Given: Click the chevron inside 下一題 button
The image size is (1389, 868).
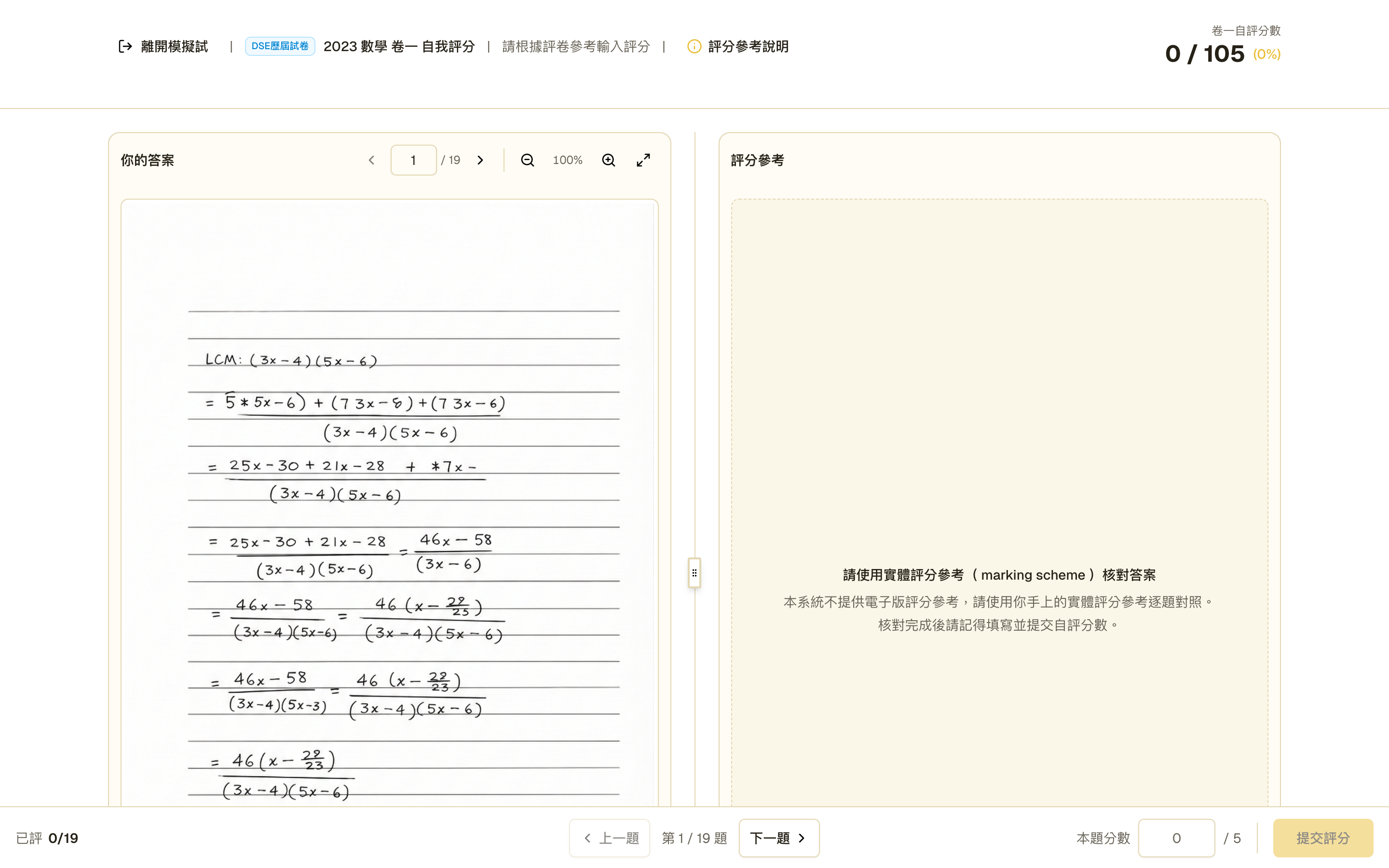Looking at the screenshot, I should (x=802, y=838).
